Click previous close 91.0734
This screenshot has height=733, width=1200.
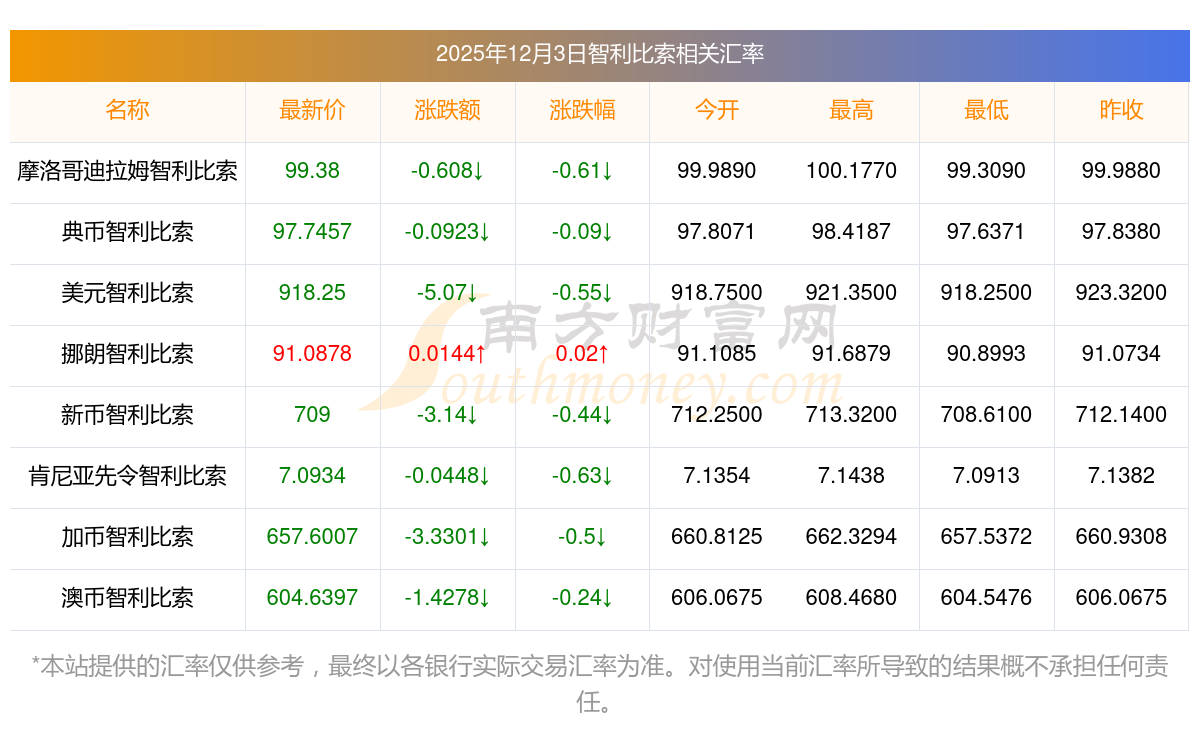(1121, 354)
